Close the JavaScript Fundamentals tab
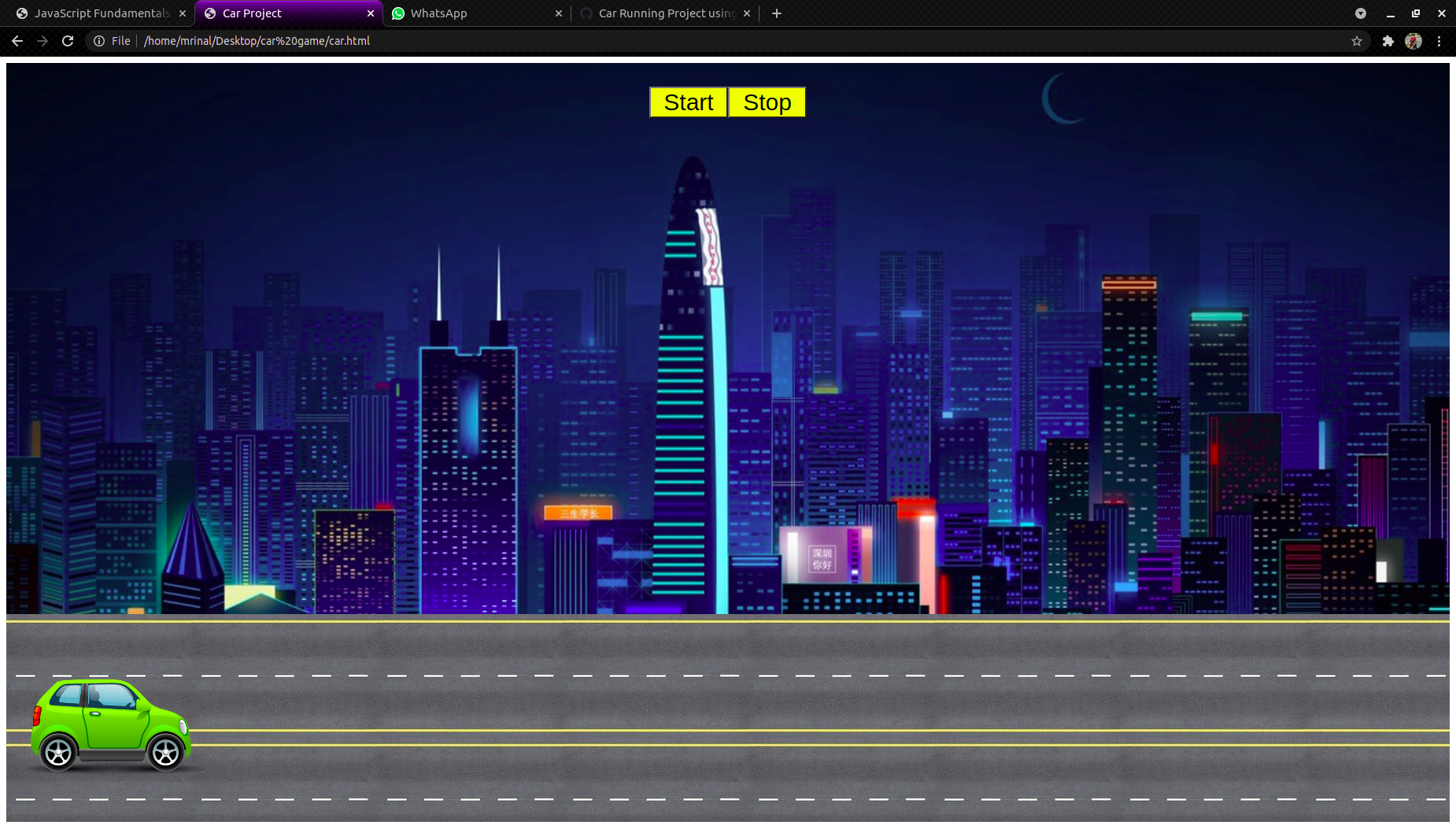 (x=183, y=13)
